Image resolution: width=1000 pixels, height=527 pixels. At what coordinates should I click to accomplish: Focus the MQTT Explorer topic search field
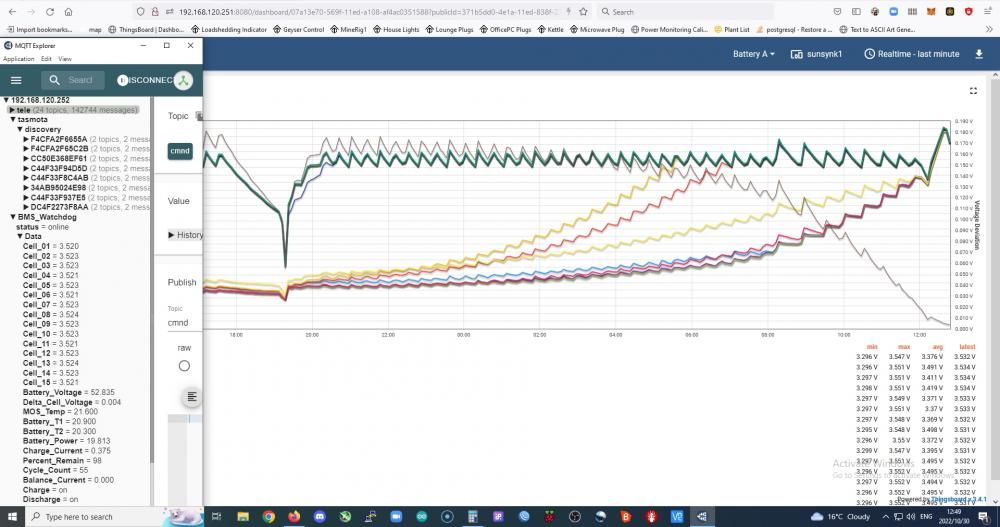coord(73,80)
